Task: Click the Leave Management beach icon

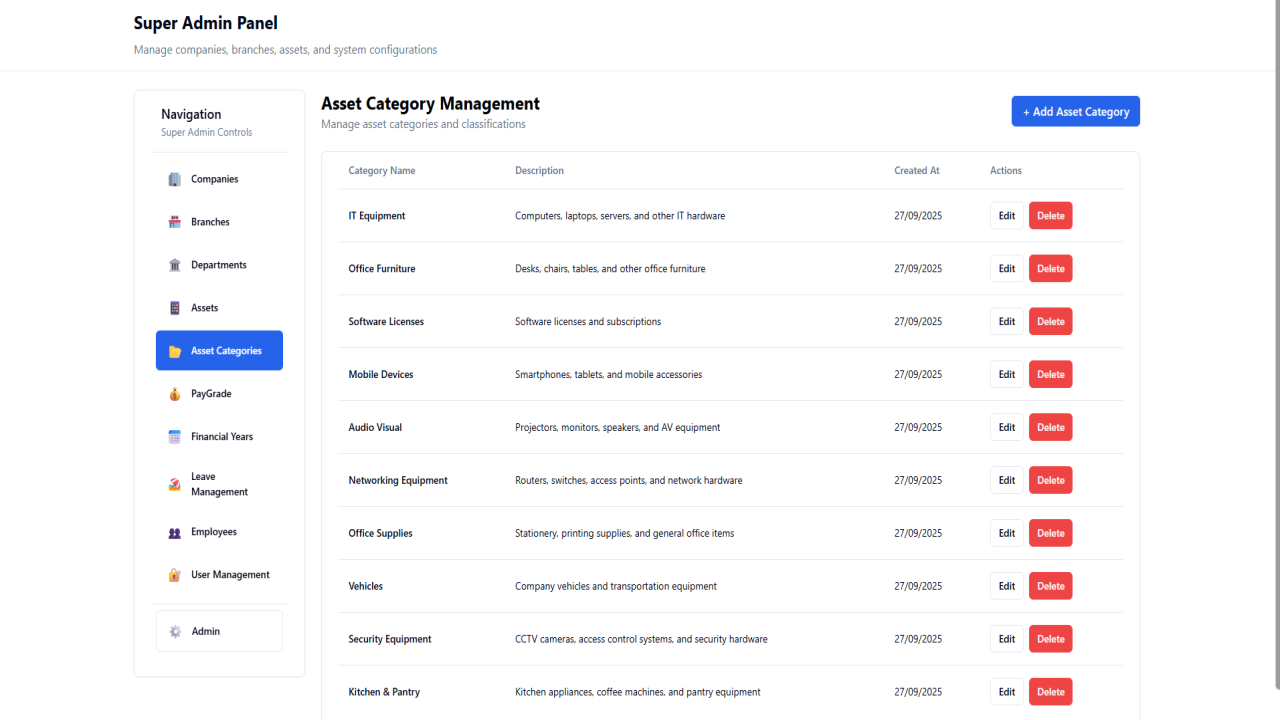Action: [x=175, y=484]
